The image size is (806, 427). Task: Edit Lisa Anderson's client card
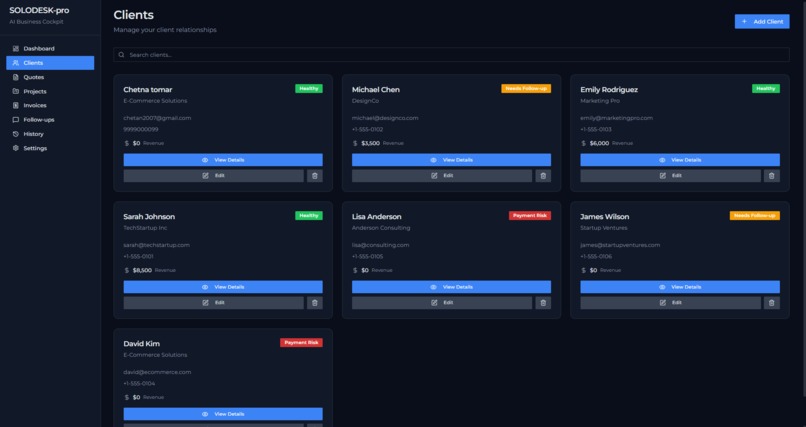[x=442, y=303]
